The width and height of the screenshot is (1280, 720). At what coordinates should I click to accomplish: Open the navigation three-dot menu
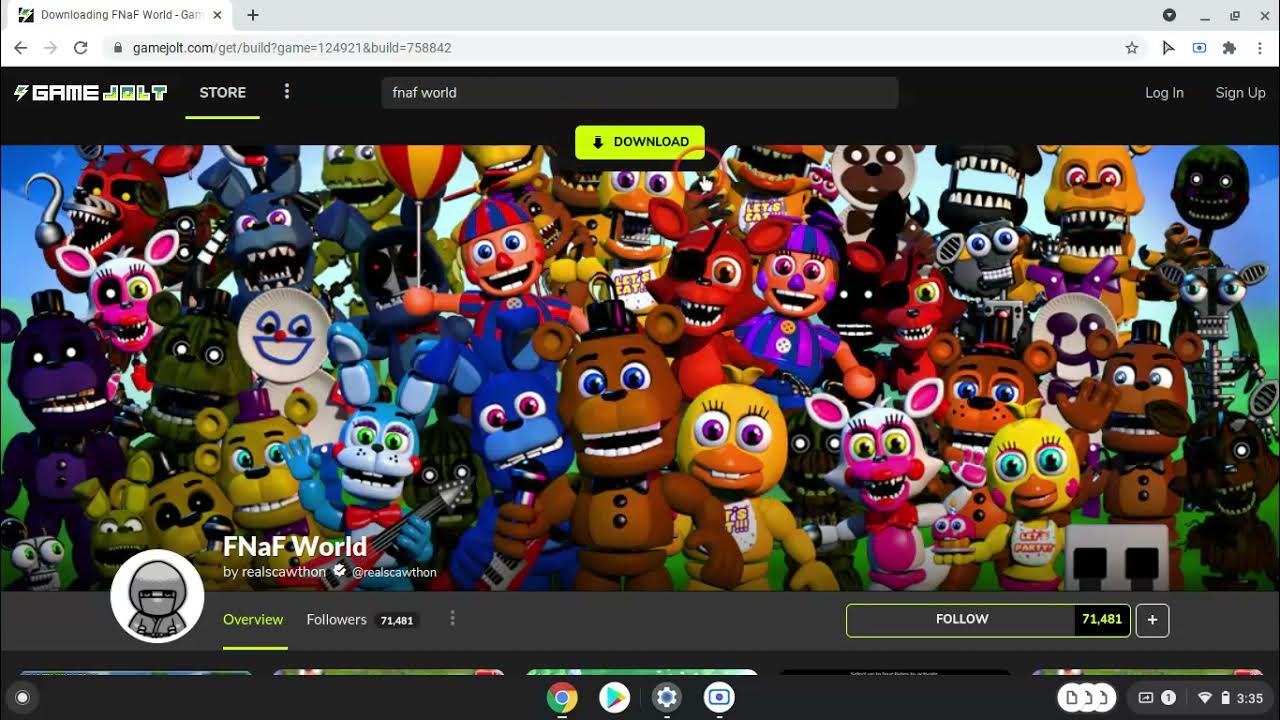tap(287, 92)
